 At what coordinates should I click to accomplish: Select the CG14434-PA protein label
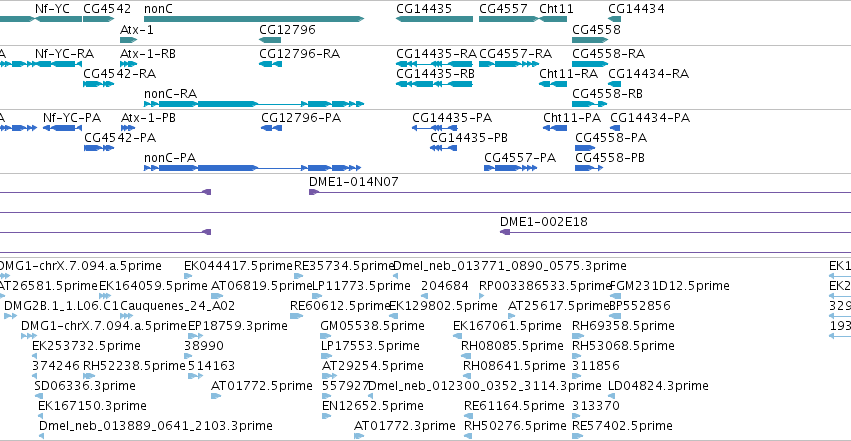[x=650, y=118]
